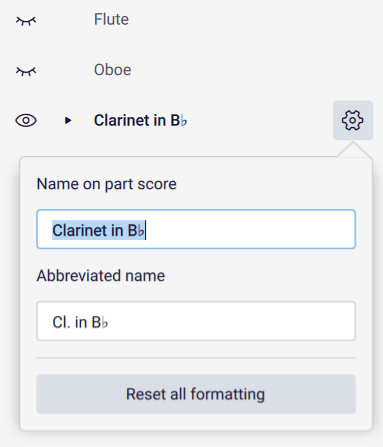Edit the Abbreviated name field

pyautogui.click(x=196, y=321)
